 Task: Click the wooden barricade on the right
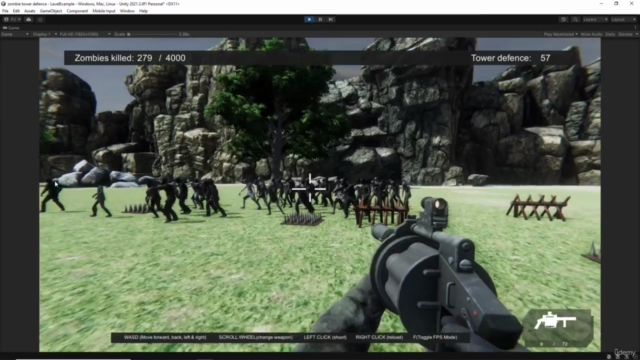tap(538, 207)
